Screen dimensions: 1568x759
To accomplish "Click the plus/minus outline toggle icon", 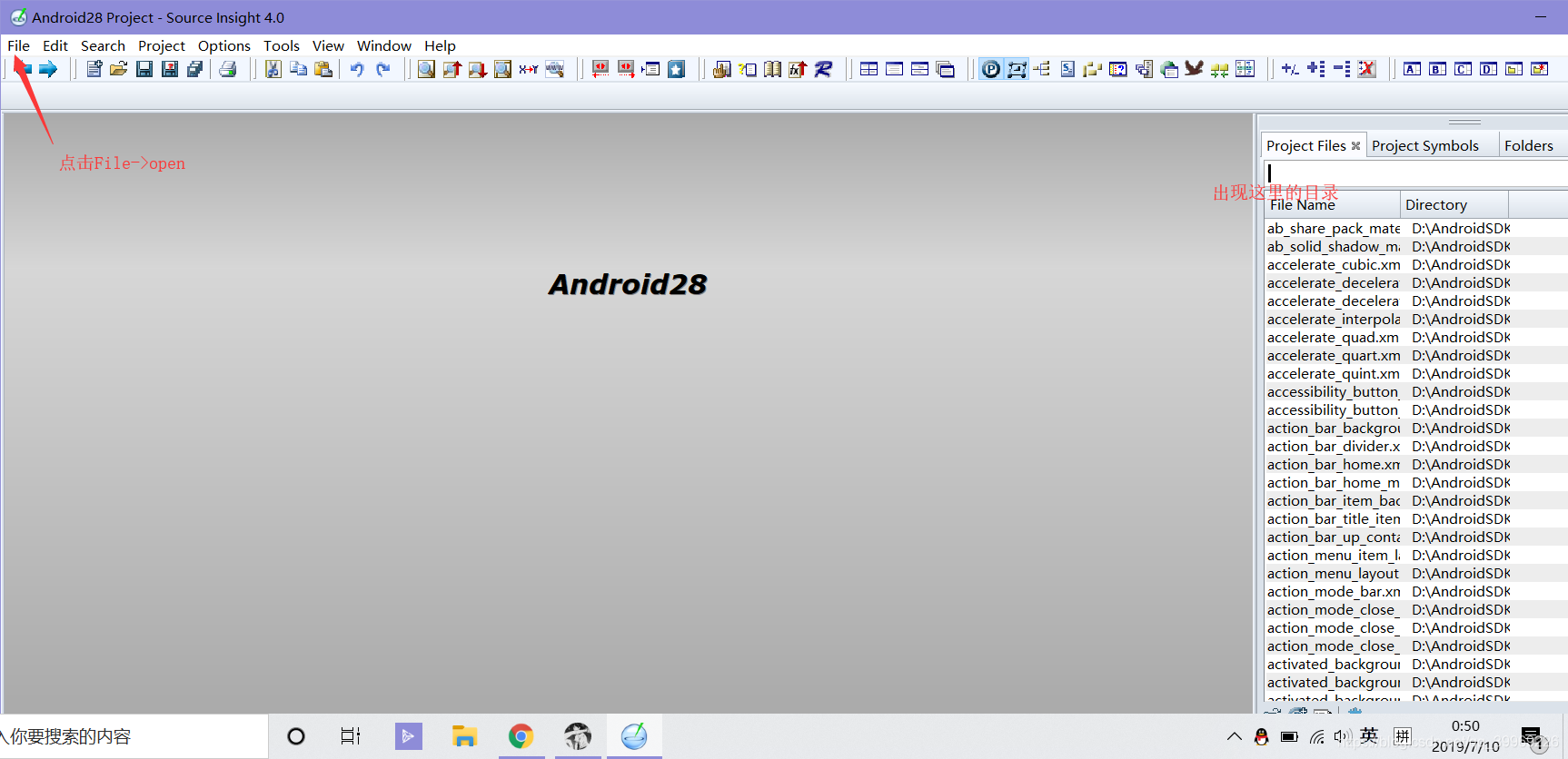I will pyautogui.click(x=1290, y=69).
